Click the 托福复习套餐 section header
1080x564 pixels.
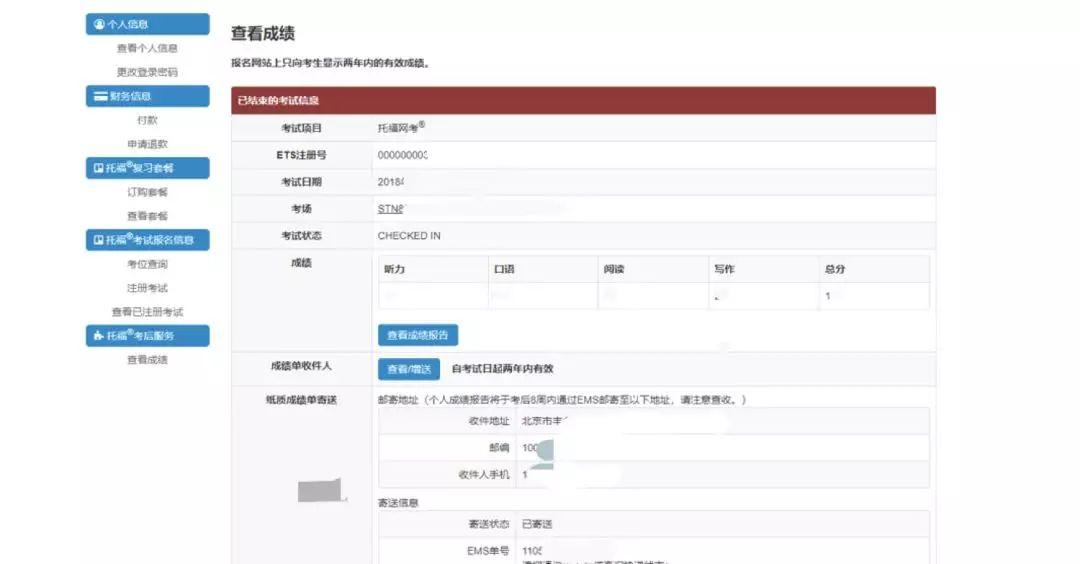tap(147, 168)
